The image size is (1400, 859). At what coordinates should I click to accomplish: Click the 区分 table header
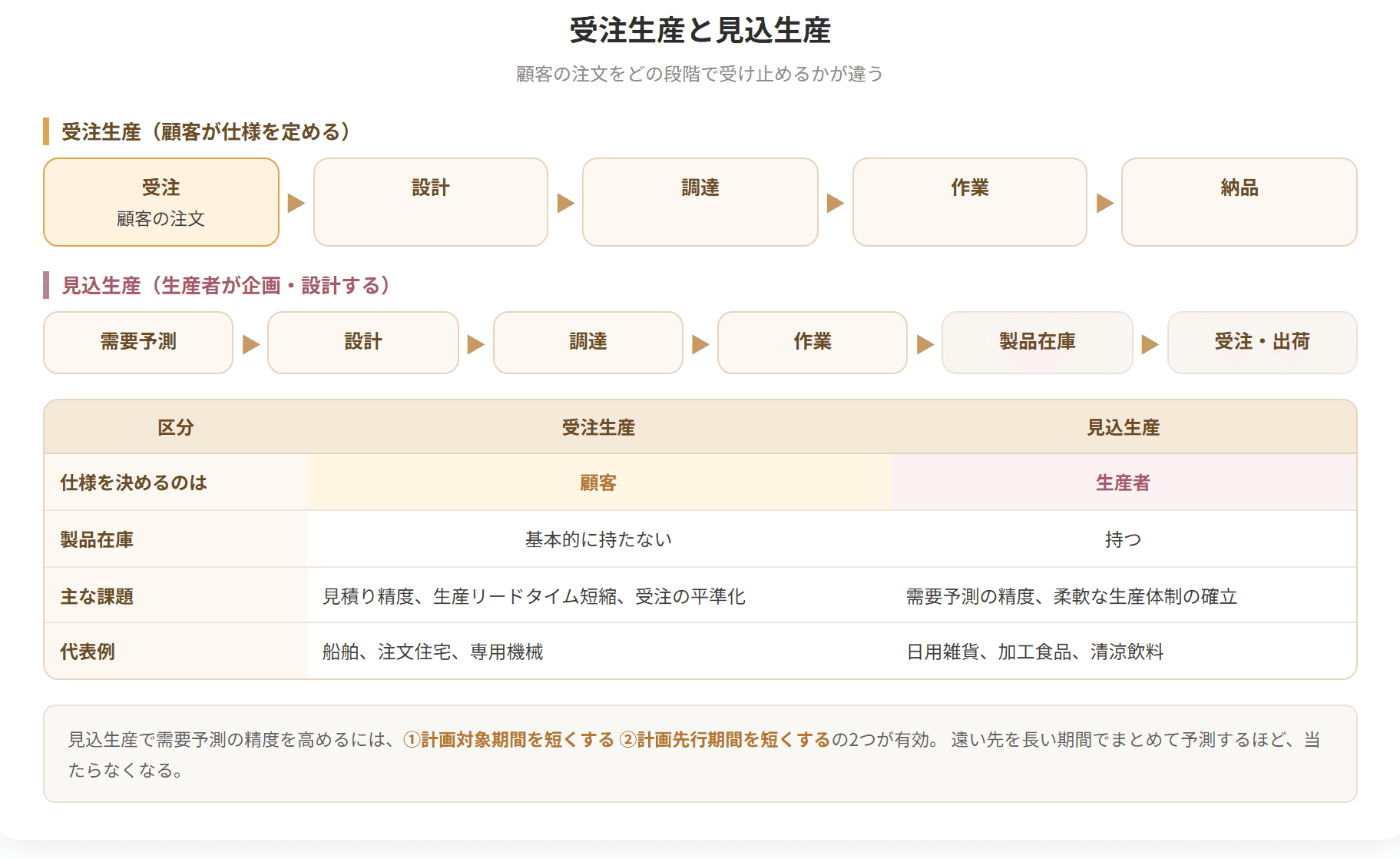(176, 427)
